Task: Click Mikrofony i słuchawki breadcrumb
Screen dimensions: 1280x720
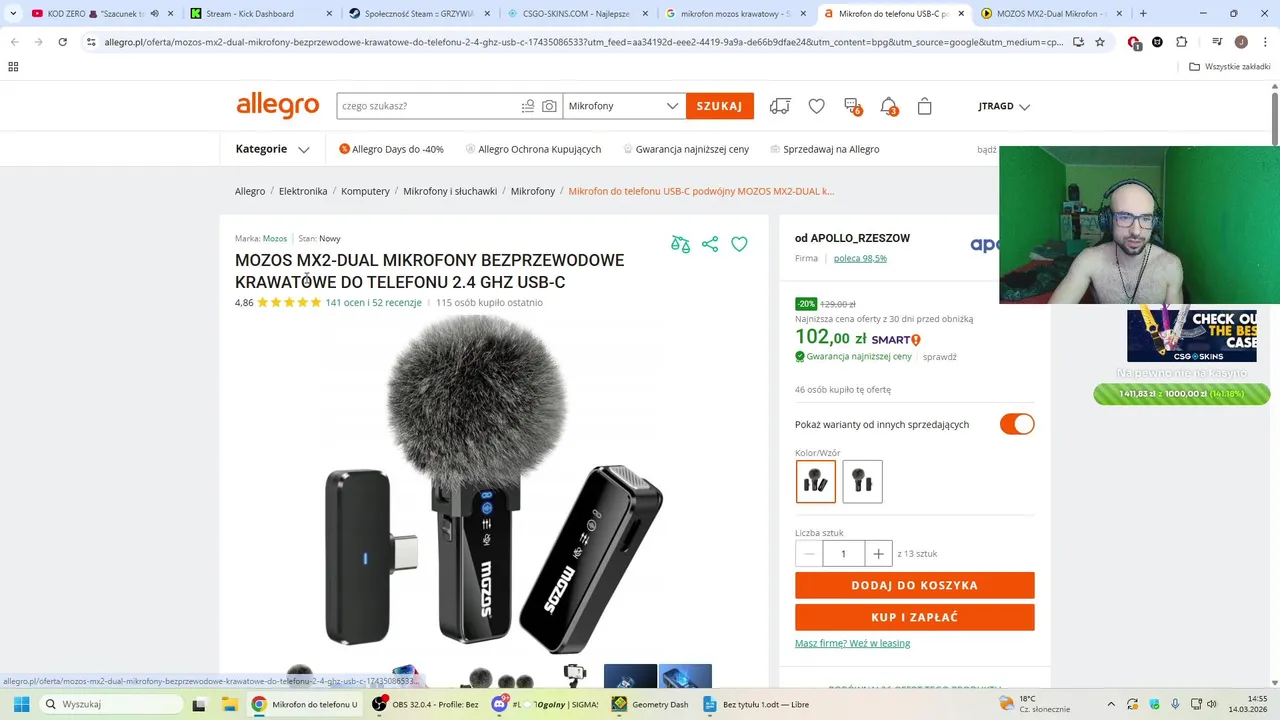Action: coord(450,191)
